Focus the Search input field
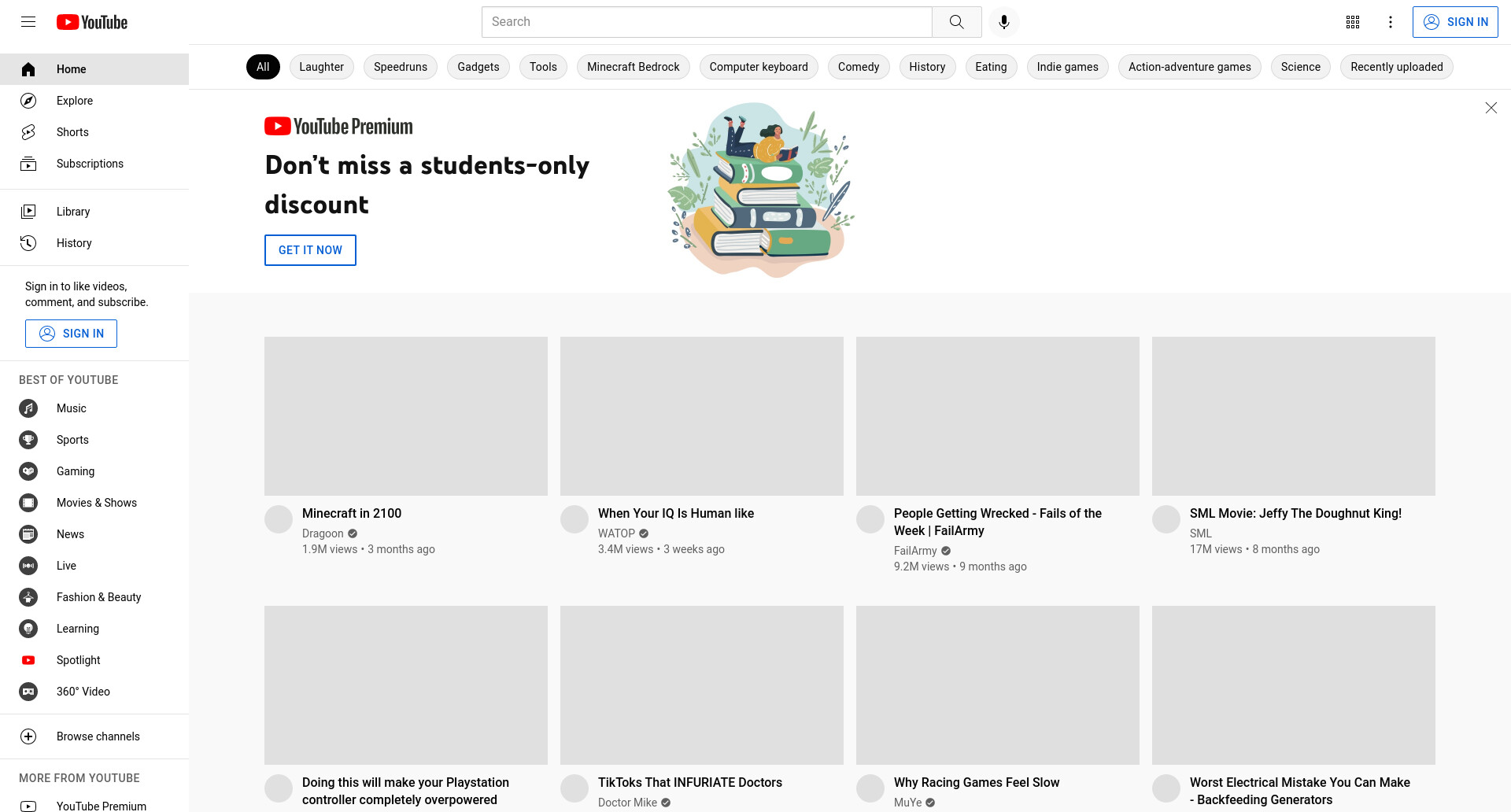This screenshot has width=1511, height=812. click(707, 22)
